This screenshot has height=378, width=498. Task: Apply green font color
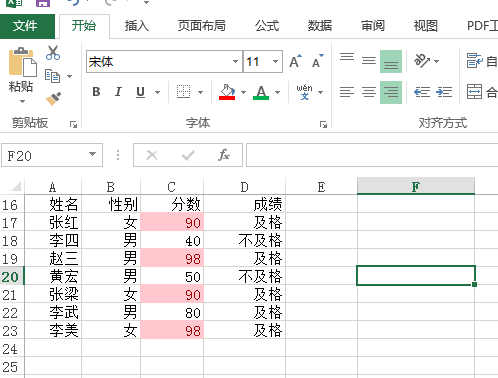[261, 92]
